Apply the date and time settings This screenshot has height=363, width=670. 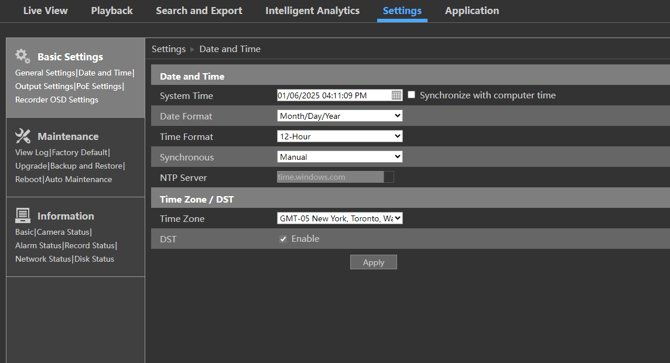373,262
